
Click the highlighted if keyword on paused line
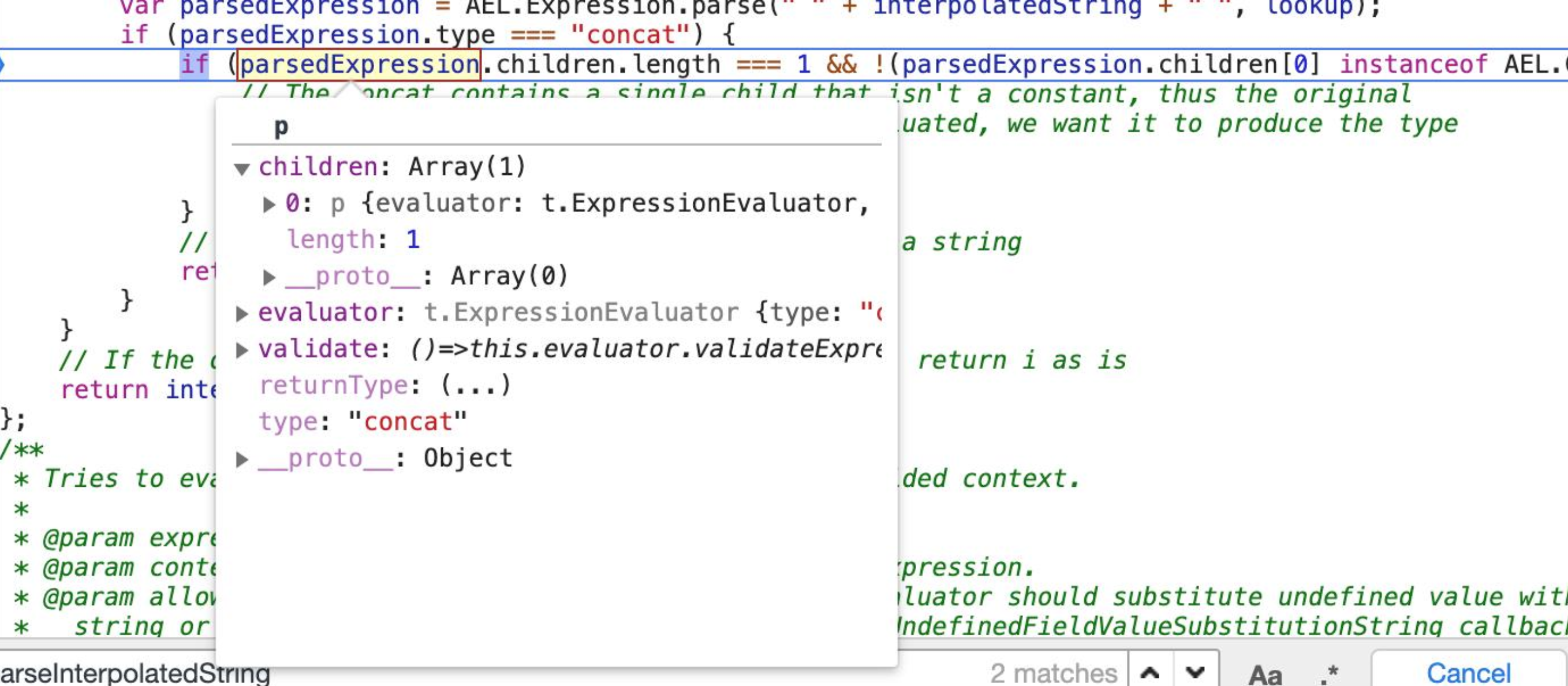(x=195, y=64)
